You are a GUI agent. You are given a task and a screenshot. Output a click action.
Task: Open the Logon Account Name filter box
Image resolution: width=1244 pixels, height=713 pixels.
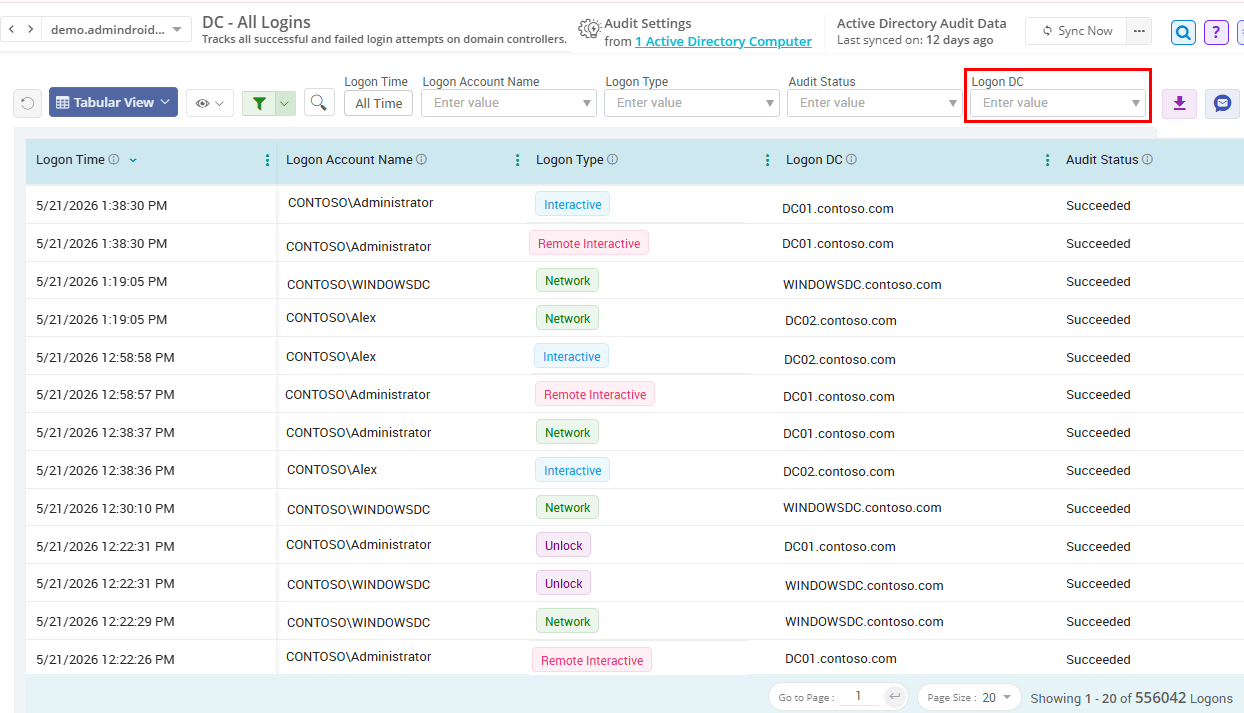click(x=508, y=103)
